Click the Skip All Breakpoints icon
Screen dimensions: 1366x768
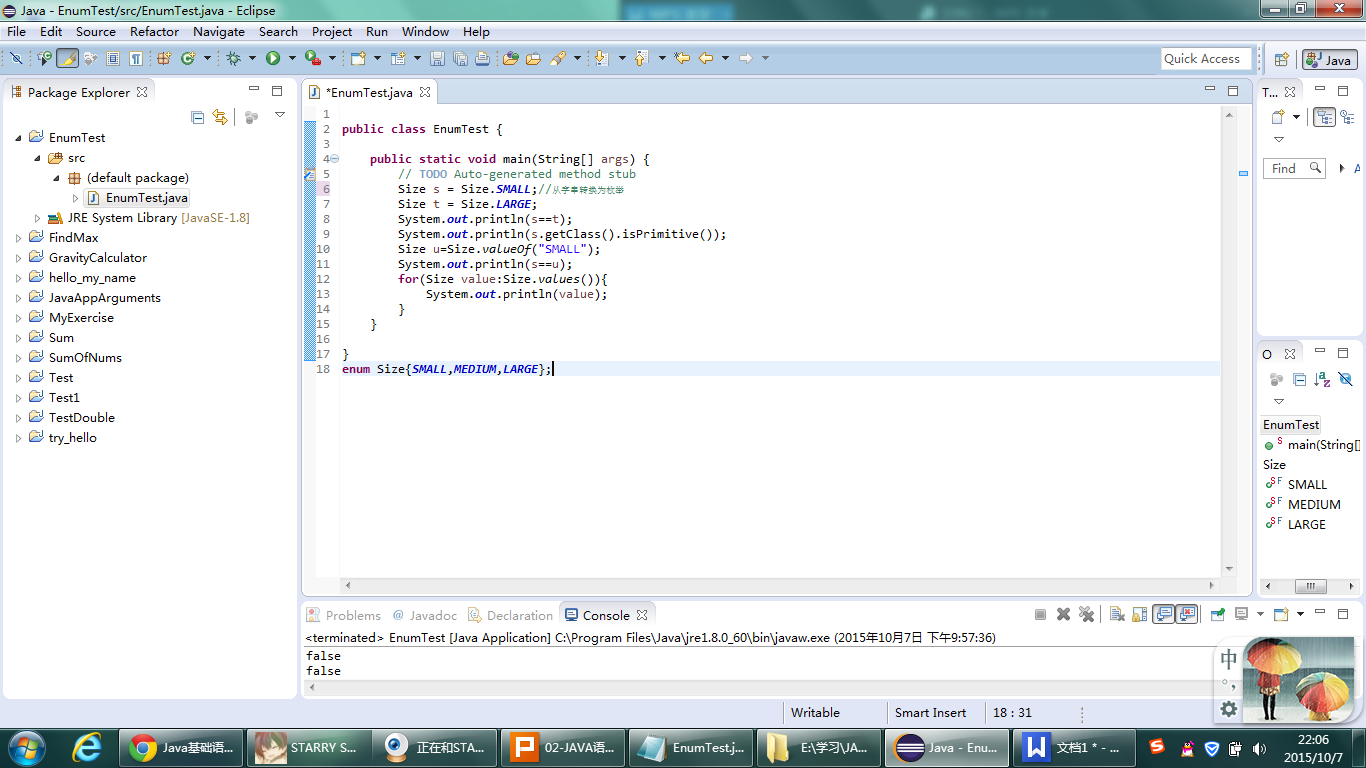coord(16,58)
